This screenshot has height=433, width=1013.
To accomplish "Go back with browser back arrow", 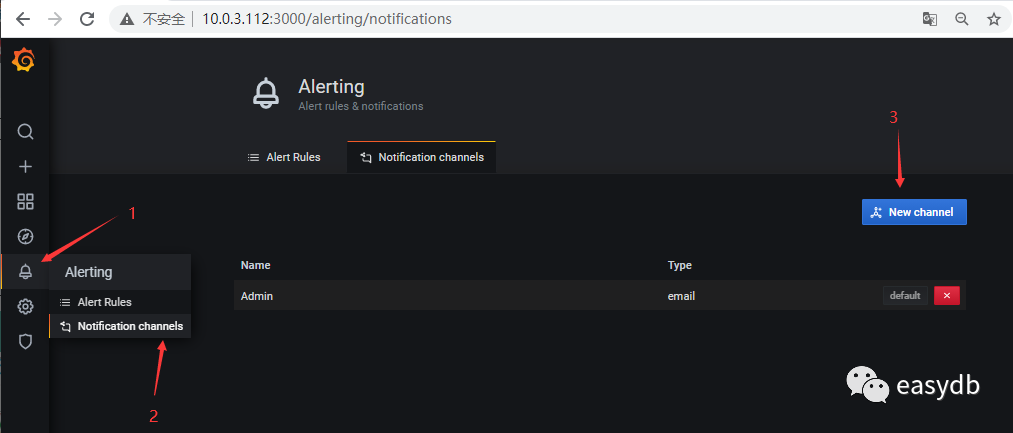I will 23,19.
